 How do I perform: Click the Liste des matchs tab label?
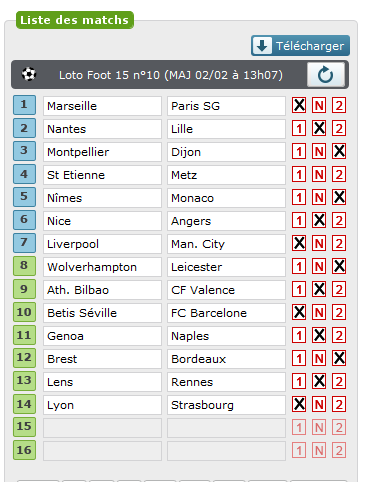click(75, 20)
